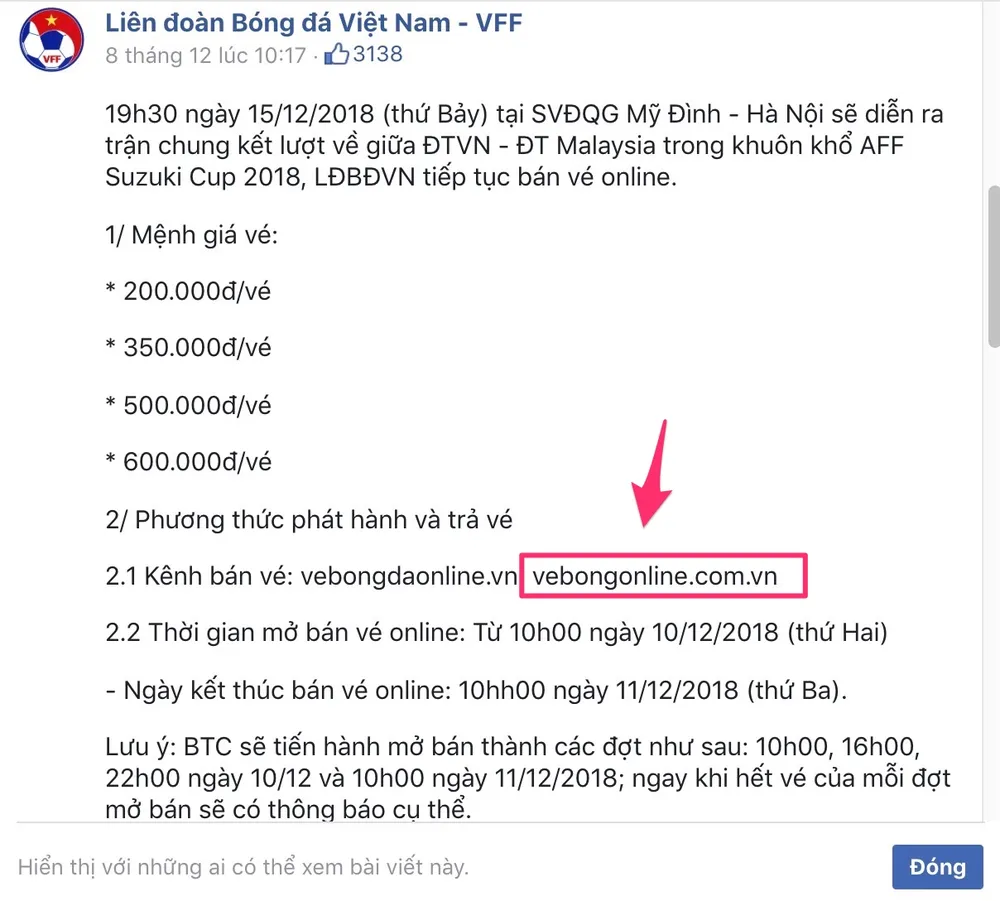This screenshot has width=1000, height=901.
Task: Click the vertical scrollbar thumb
Action: point(994,266)
